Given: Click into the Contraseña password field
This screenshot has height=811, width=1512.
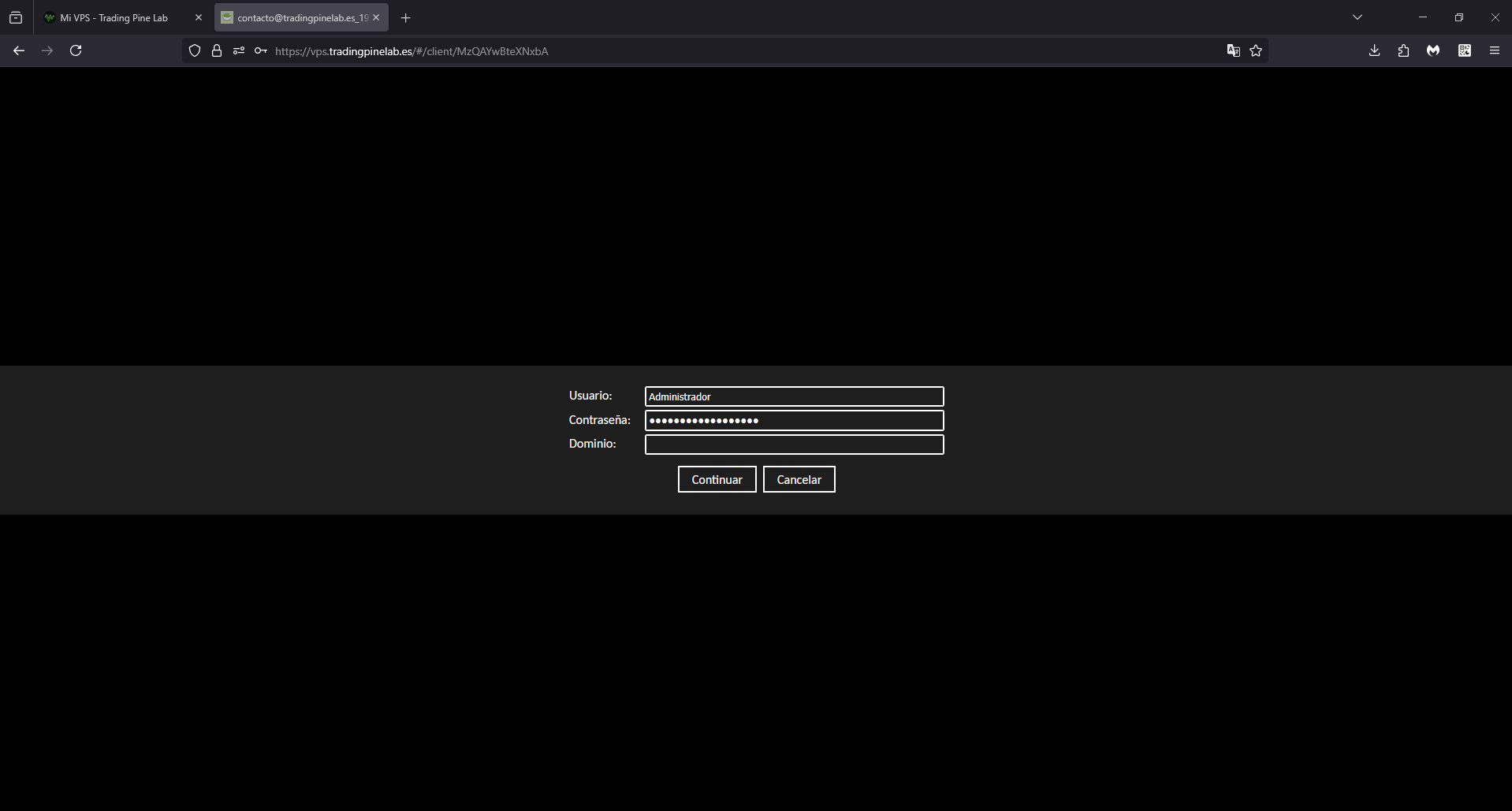Looking at the screenshot, I should click(x=794, y=421).
